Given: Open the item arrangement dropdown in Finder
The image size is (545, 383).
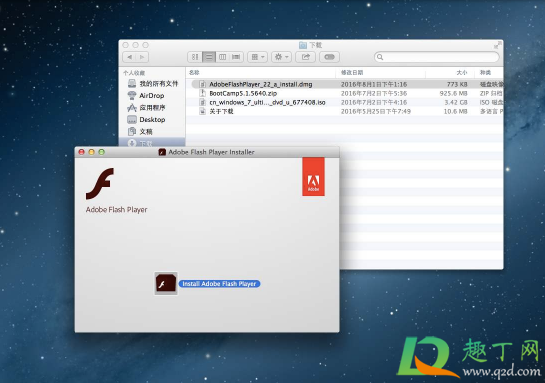Looking at the screenshot, I should click(258, 57).
